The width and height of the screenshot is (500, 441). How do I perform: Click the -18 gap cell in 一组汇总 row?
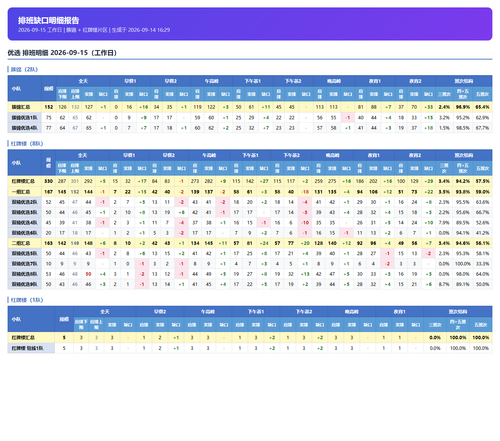click(305, 192)
